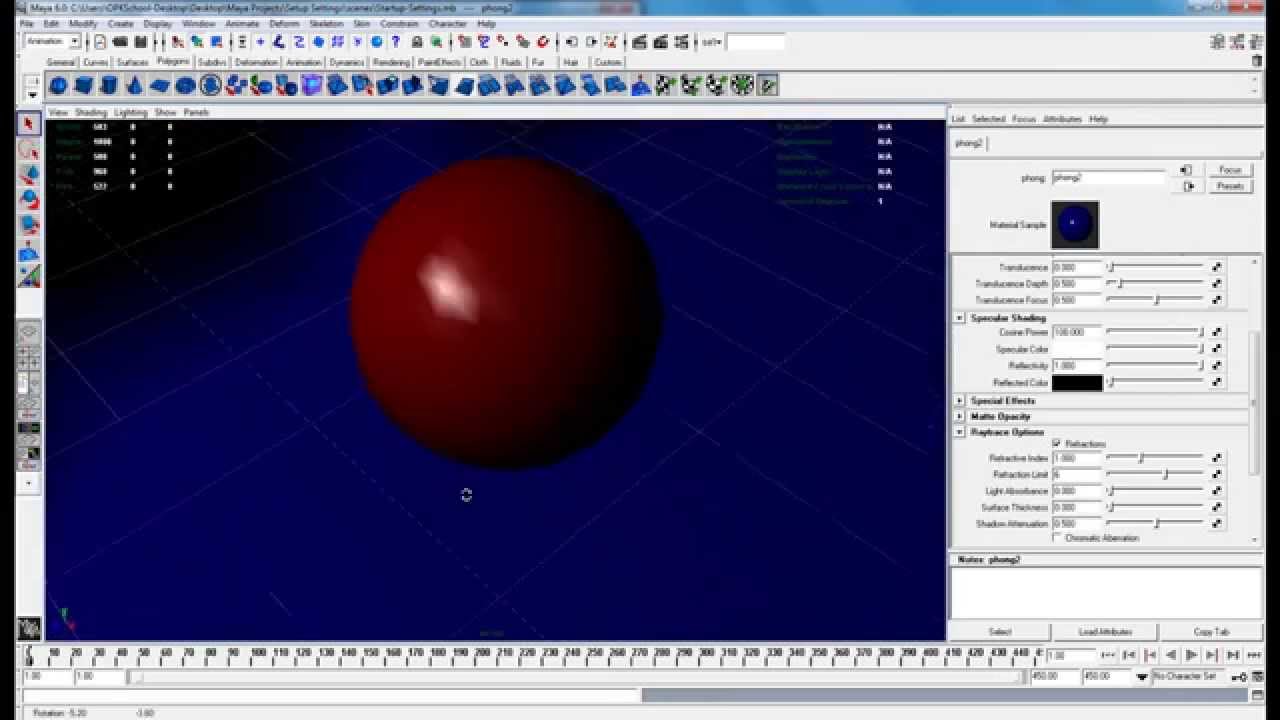This screenshot has height=720, width=1280.
Task: Click the go to input connection icon
Action: tap(1187, 171)
